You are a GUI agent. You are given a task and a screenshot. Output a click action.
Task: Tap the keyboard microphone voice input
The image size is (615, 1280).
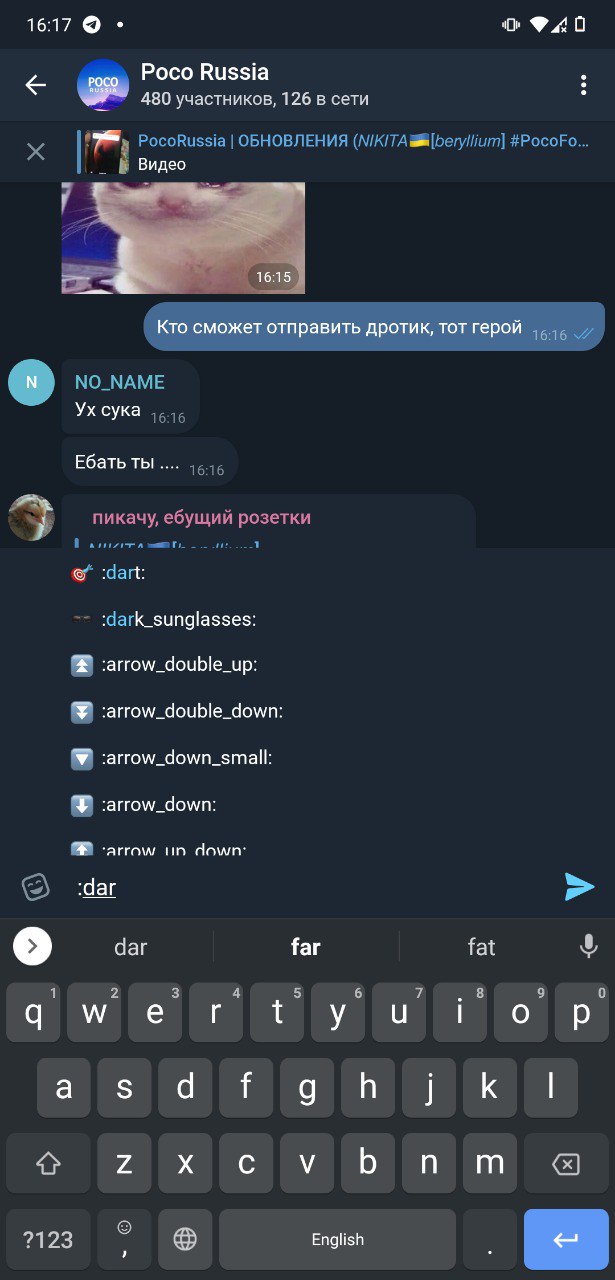point(588,946)
